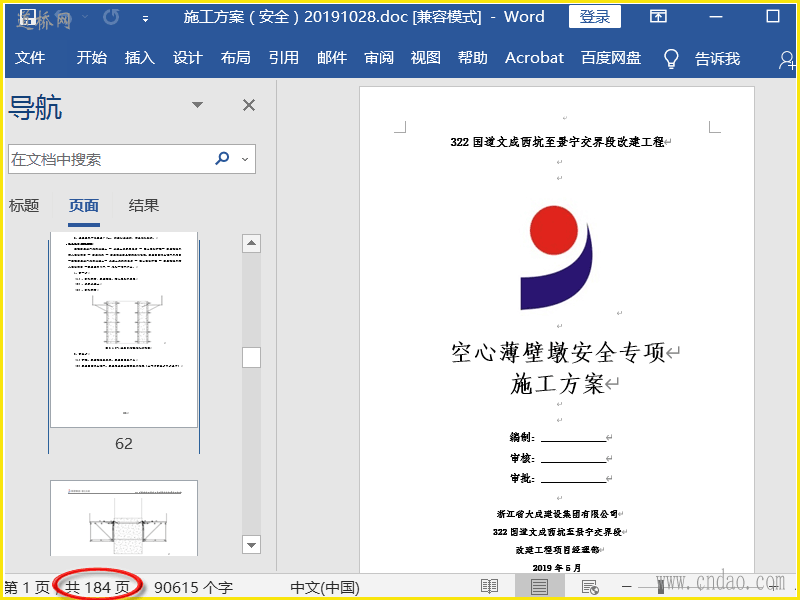Click the 322 国道 project heading line
The width and height of the screenshot is (800, 600).
click(x=557, y=142)
